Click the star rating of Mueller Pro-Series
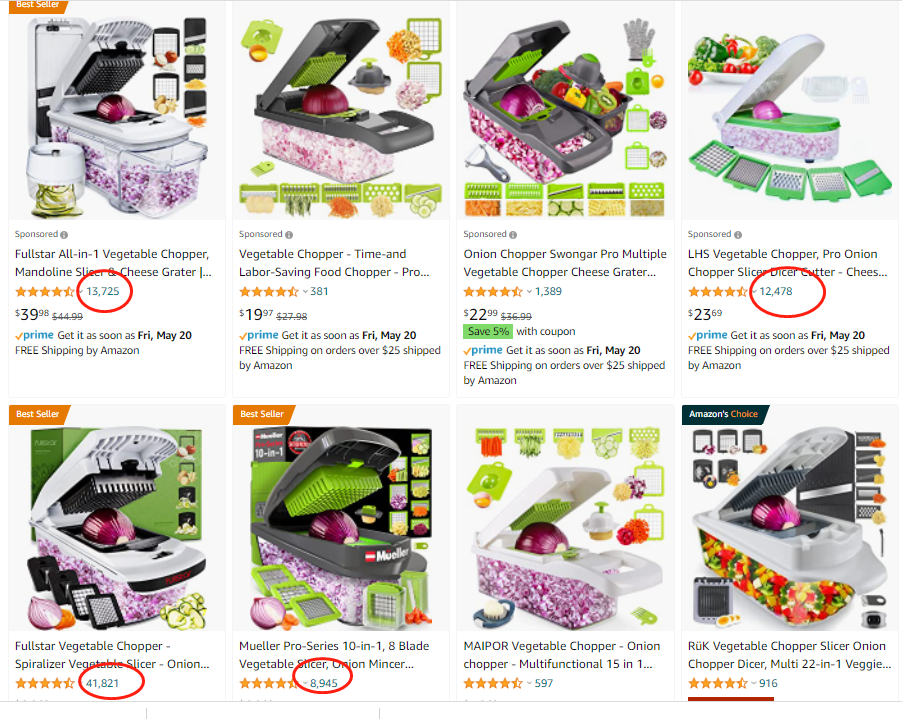 tap(269, 683)
